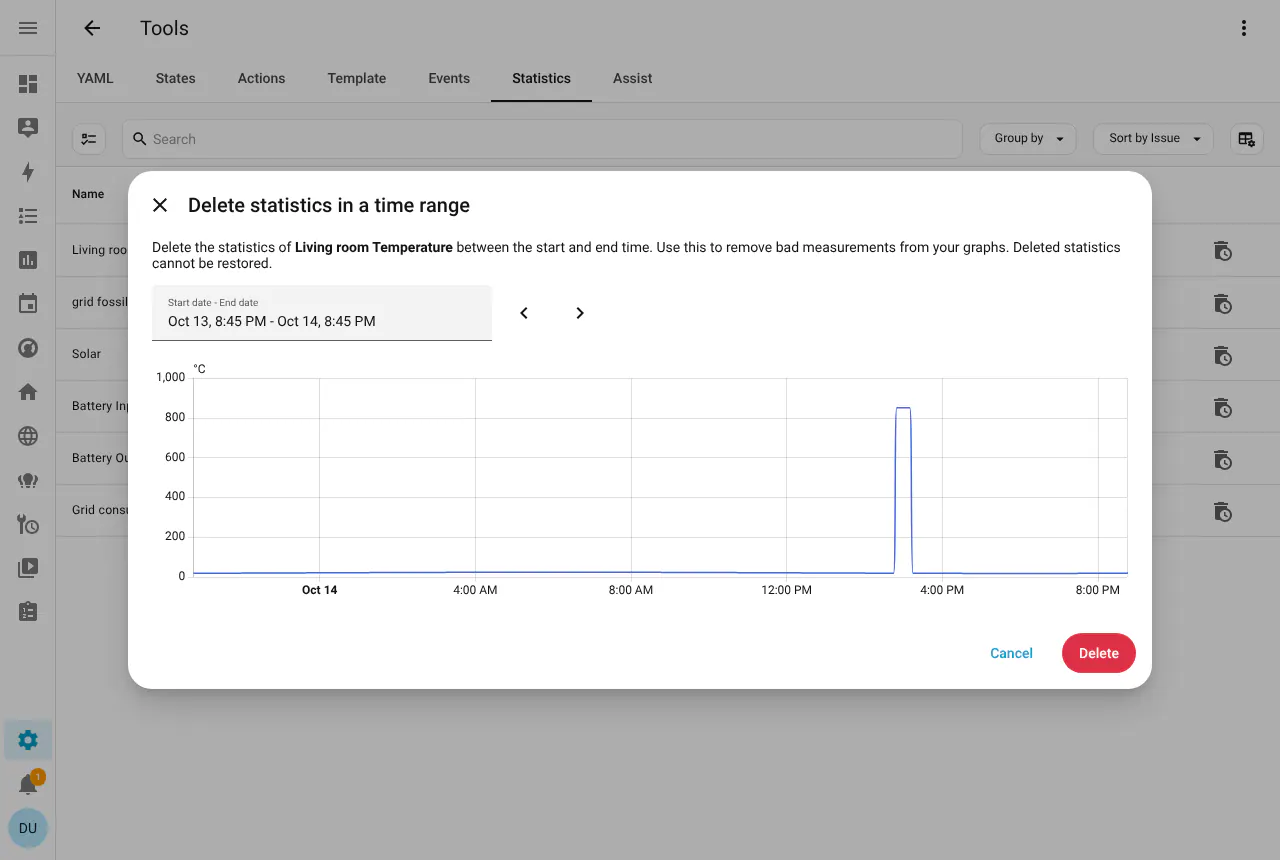This screenshot has height=860, width=1280.
Task: Click the temperature spike on the graph
Action: tap(903, 490)
